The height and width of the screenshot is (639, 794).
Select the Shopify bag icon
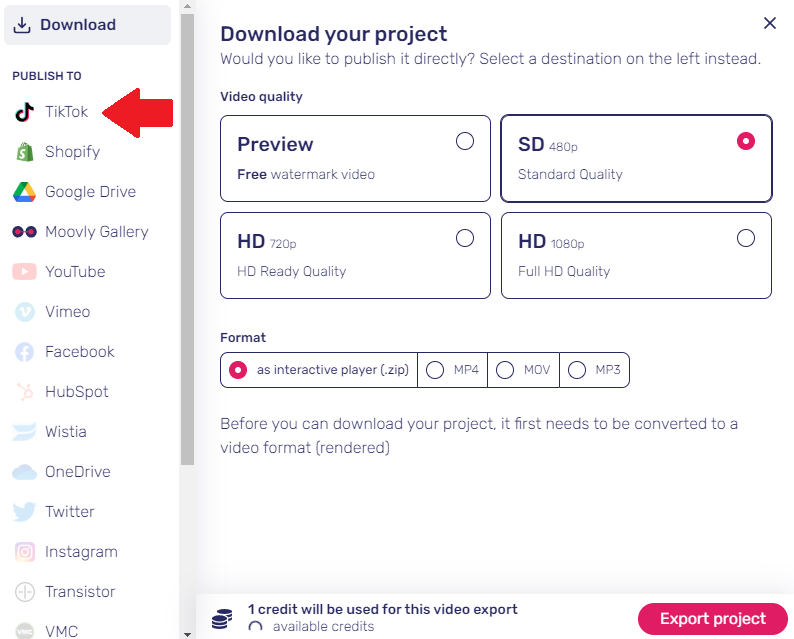[x=24, y=152]
